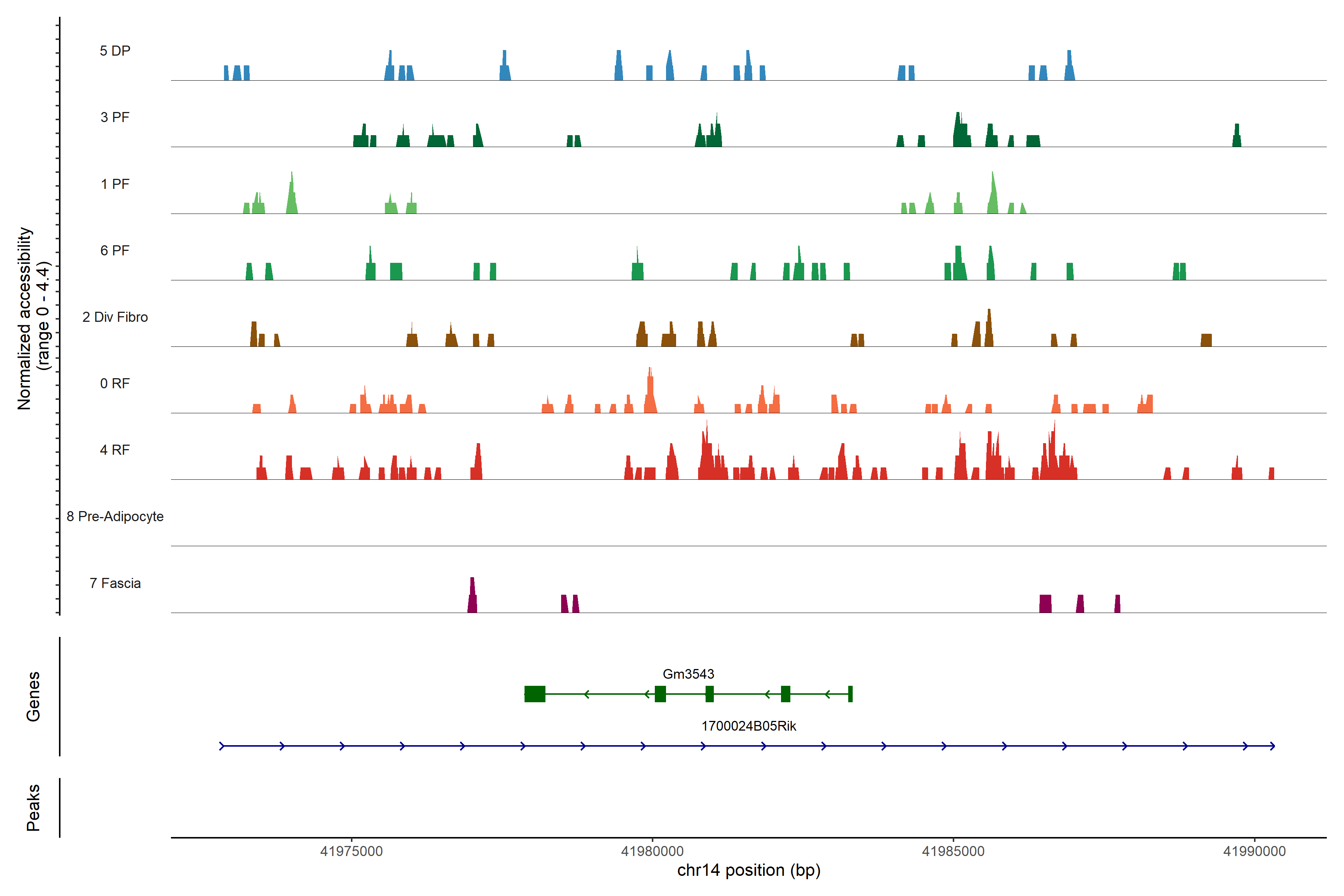The height and width of the screenshot is (896, 1344).
Task: Click the chr14 position (bp) axis title
Action: click(749, 870)
